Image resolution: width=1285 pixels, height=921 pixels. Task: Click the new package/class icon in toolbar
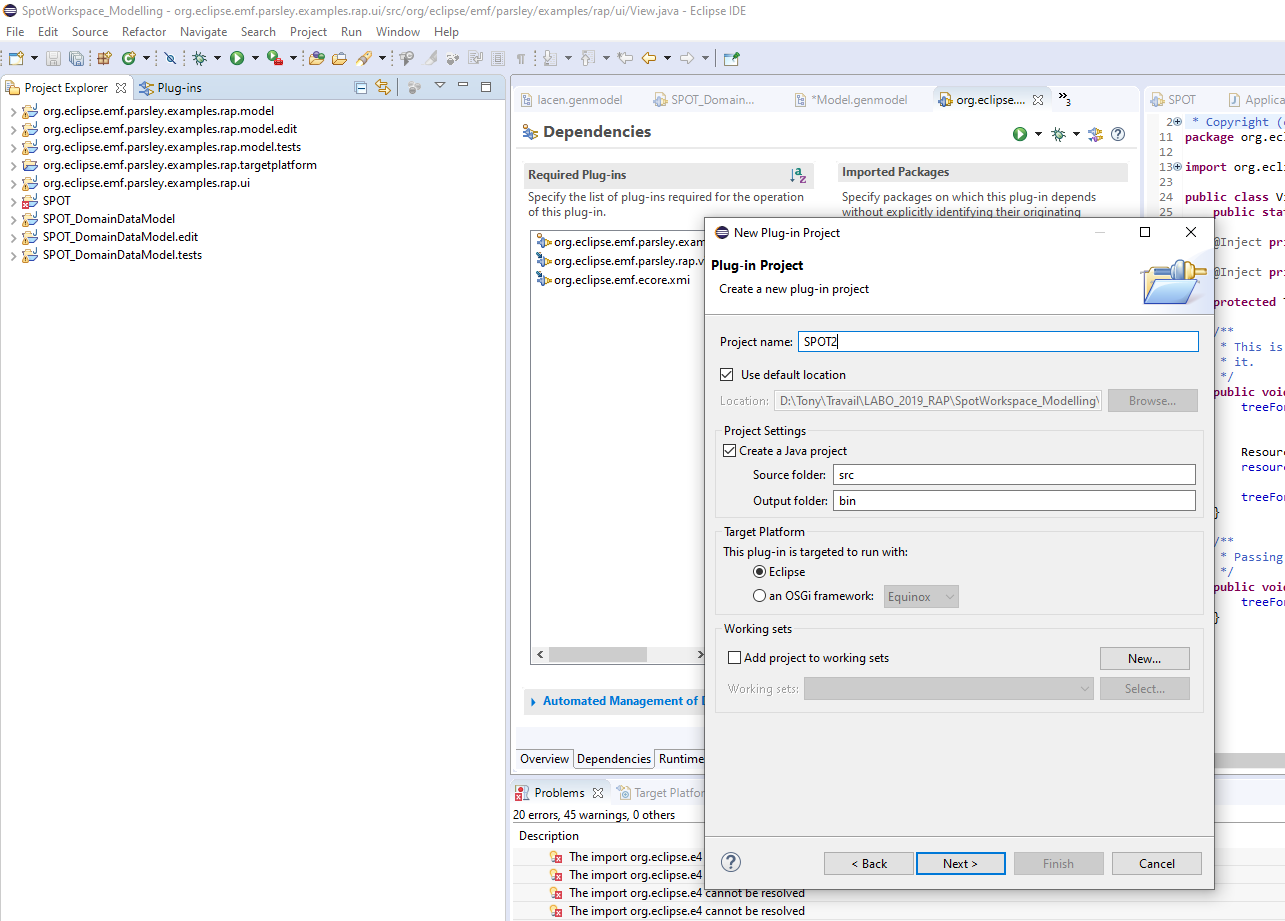point(103,58)
